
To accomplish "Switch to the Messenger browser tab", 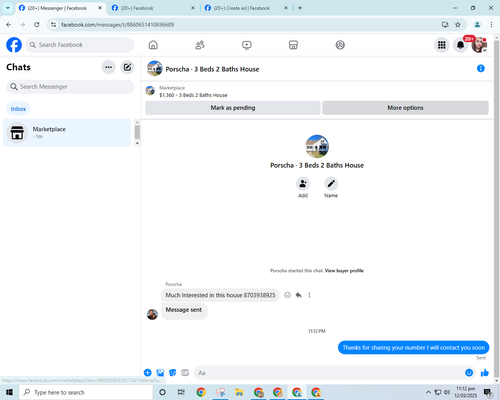I will pyautogui.click(x=60, y=8).
